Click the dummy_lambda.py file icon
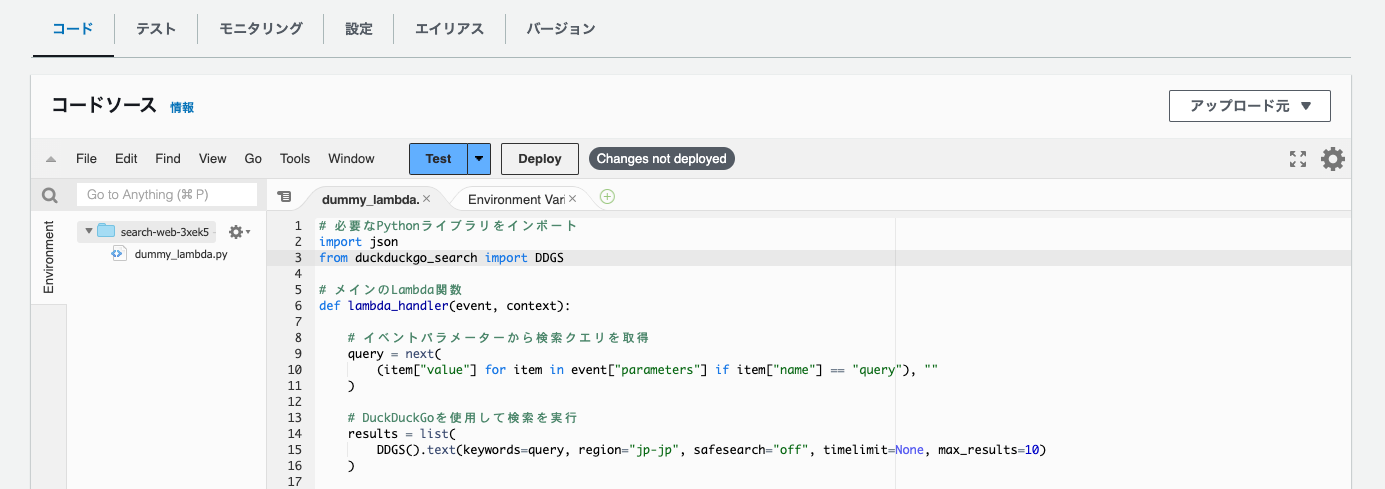 [118, 254]
